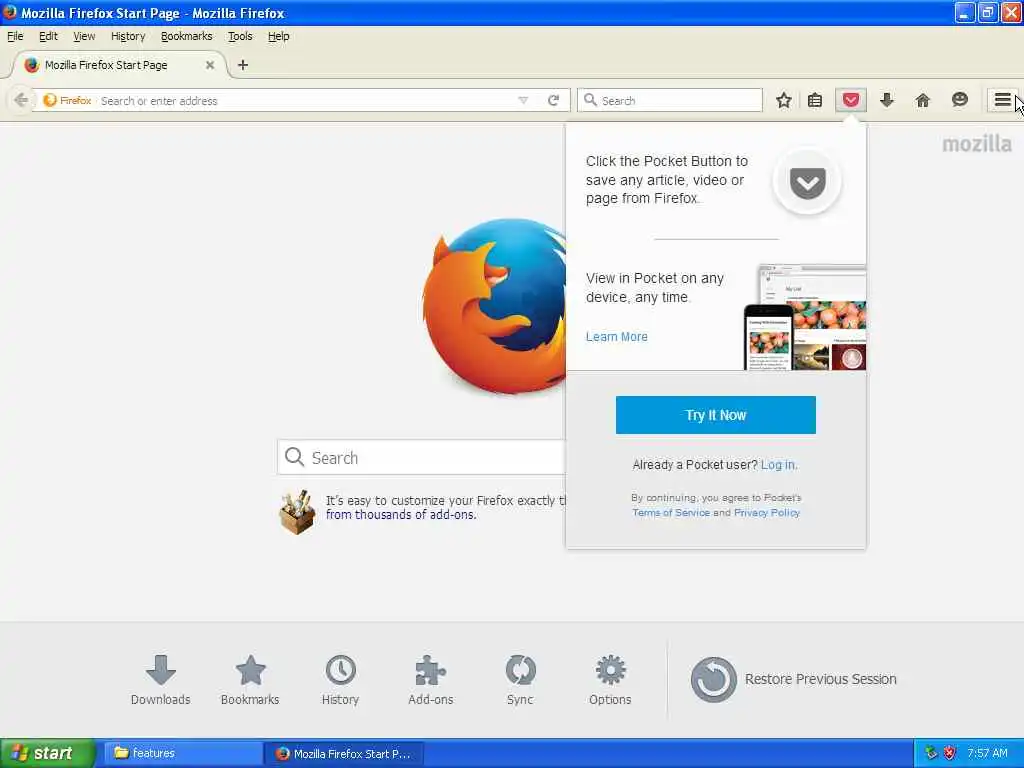Open the Bookmarks menu

187,36
